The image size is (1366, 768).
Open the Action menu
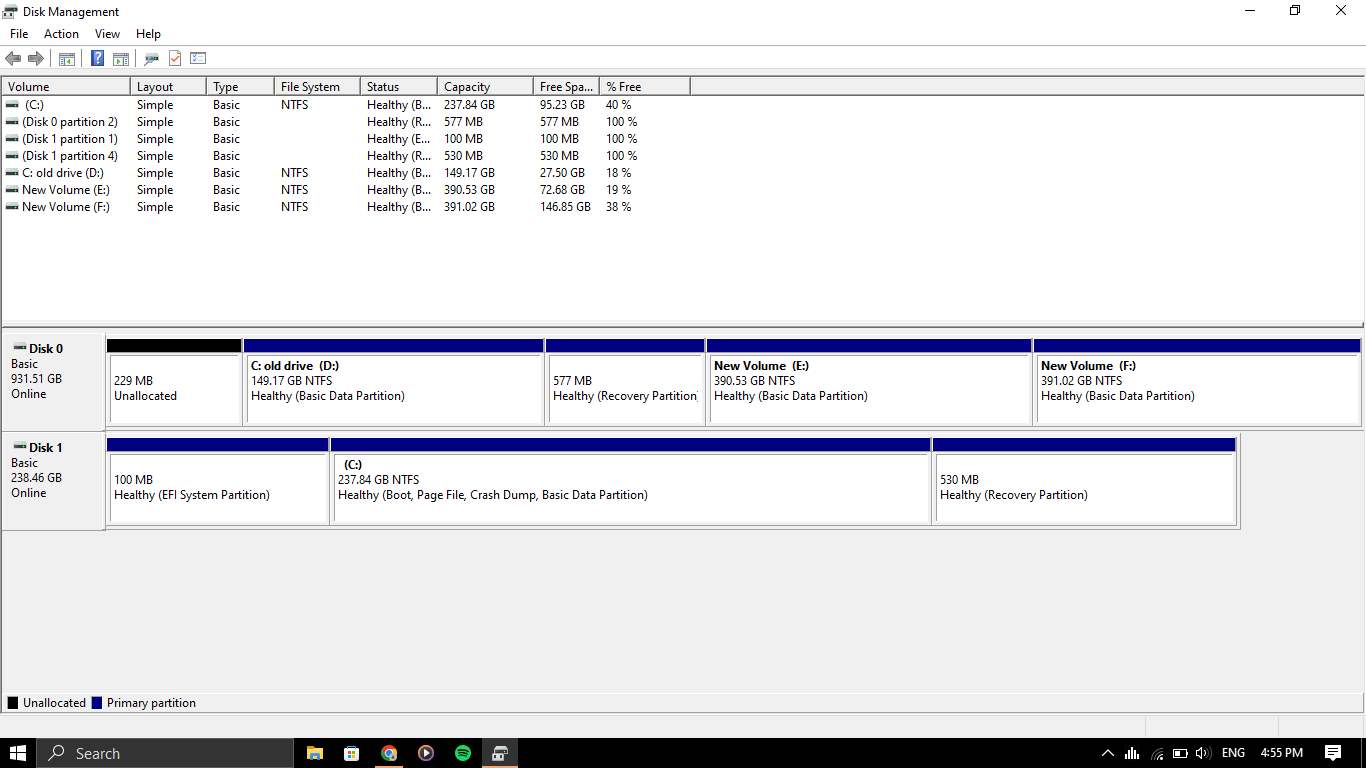pos(61,34)
